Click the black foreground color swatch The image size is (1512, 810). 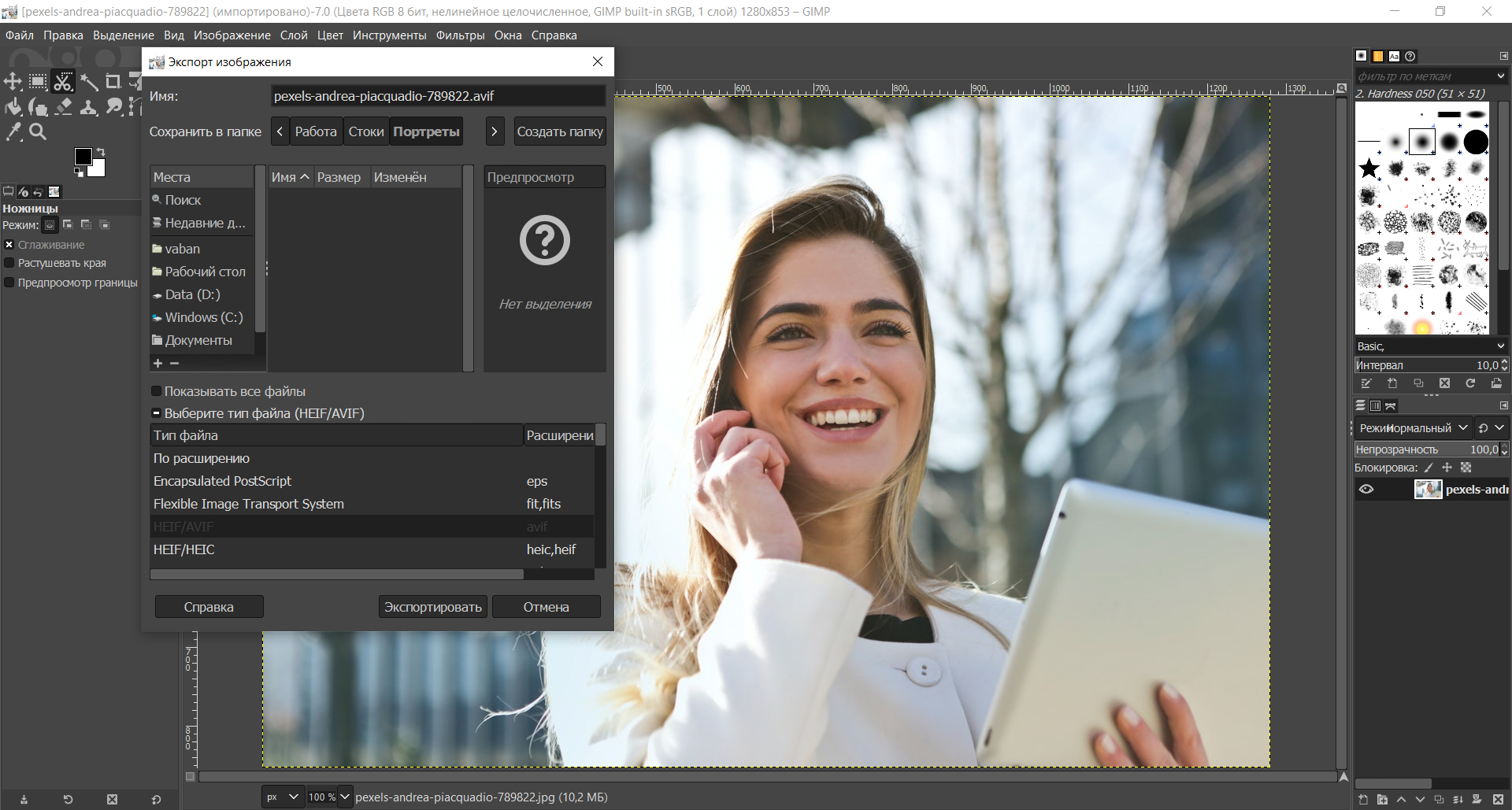[82, 156]
